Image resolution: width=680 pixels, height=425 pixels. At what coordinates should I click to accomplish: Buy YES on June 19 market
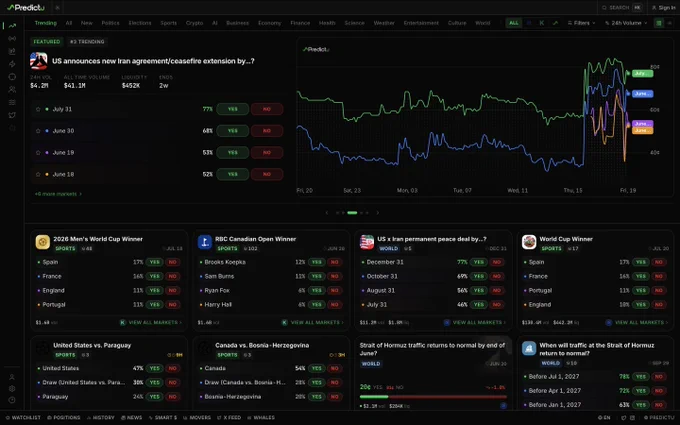pos(233,153)
